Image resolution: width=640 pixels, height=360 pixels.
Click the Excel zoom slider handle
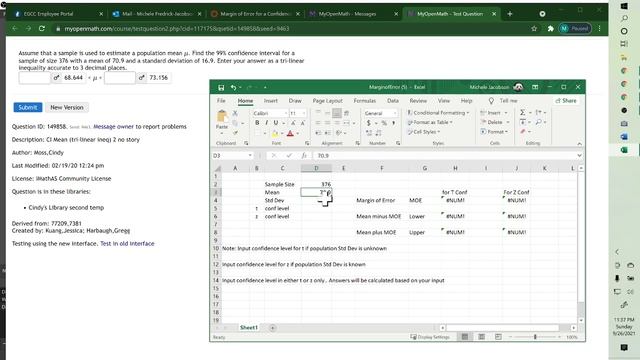click(x=535, y=337)
